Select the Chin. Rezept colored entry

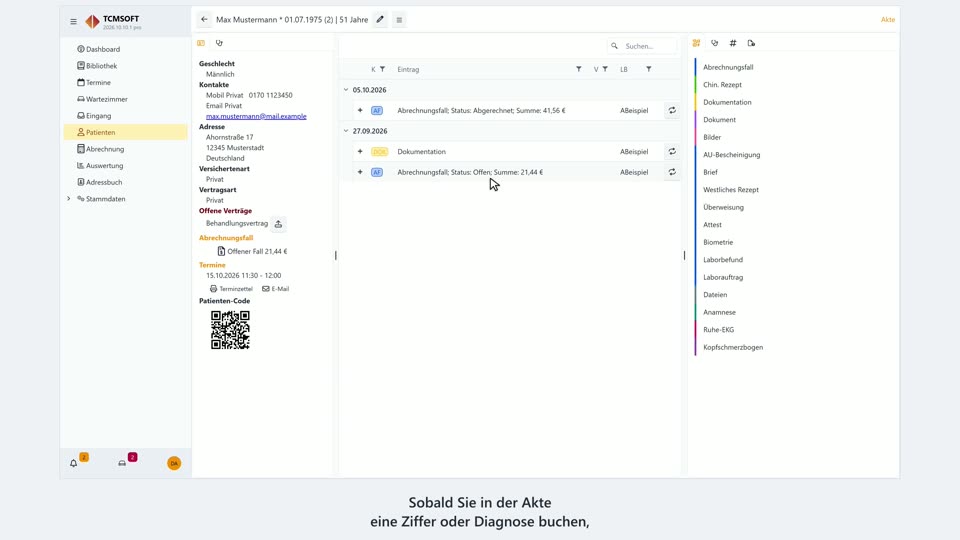tap(722, 84)
